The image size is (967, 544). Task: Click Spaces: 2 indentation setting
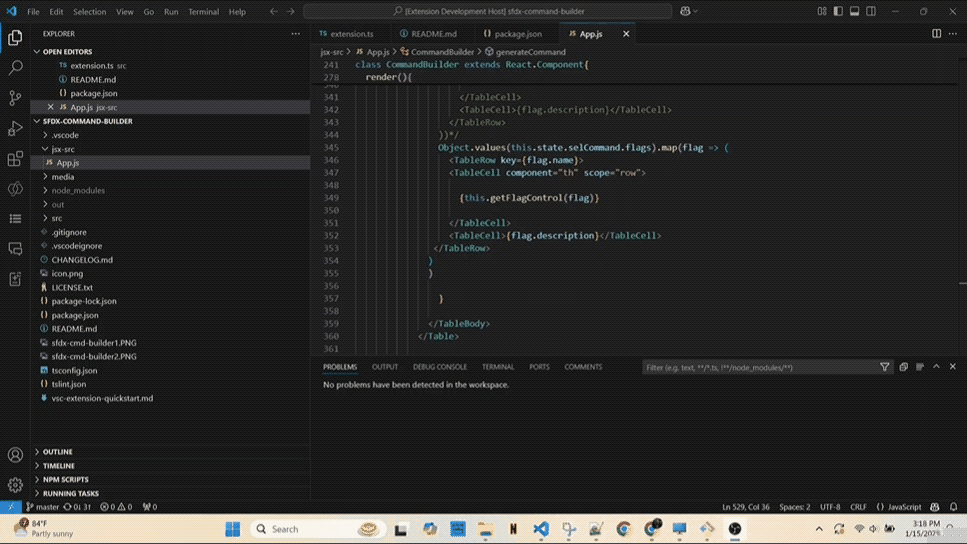tap(794, 507)
